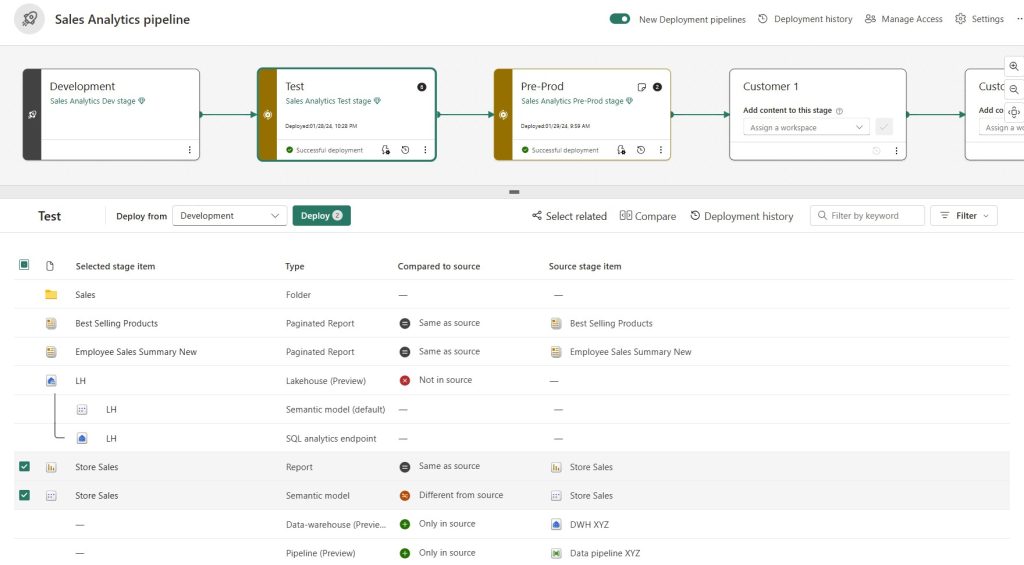Screen dimensions: 1024x565
Task: Zoom out on pipeline canvas
Action: click(1014, 89)
